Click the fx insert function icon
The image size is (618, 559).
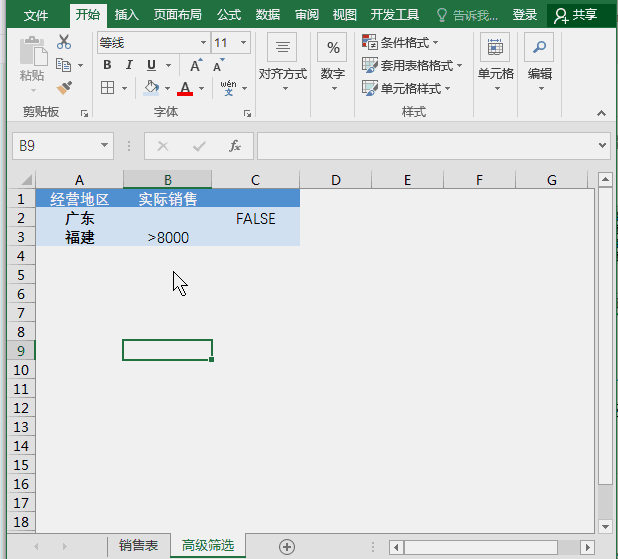[235, 146]
